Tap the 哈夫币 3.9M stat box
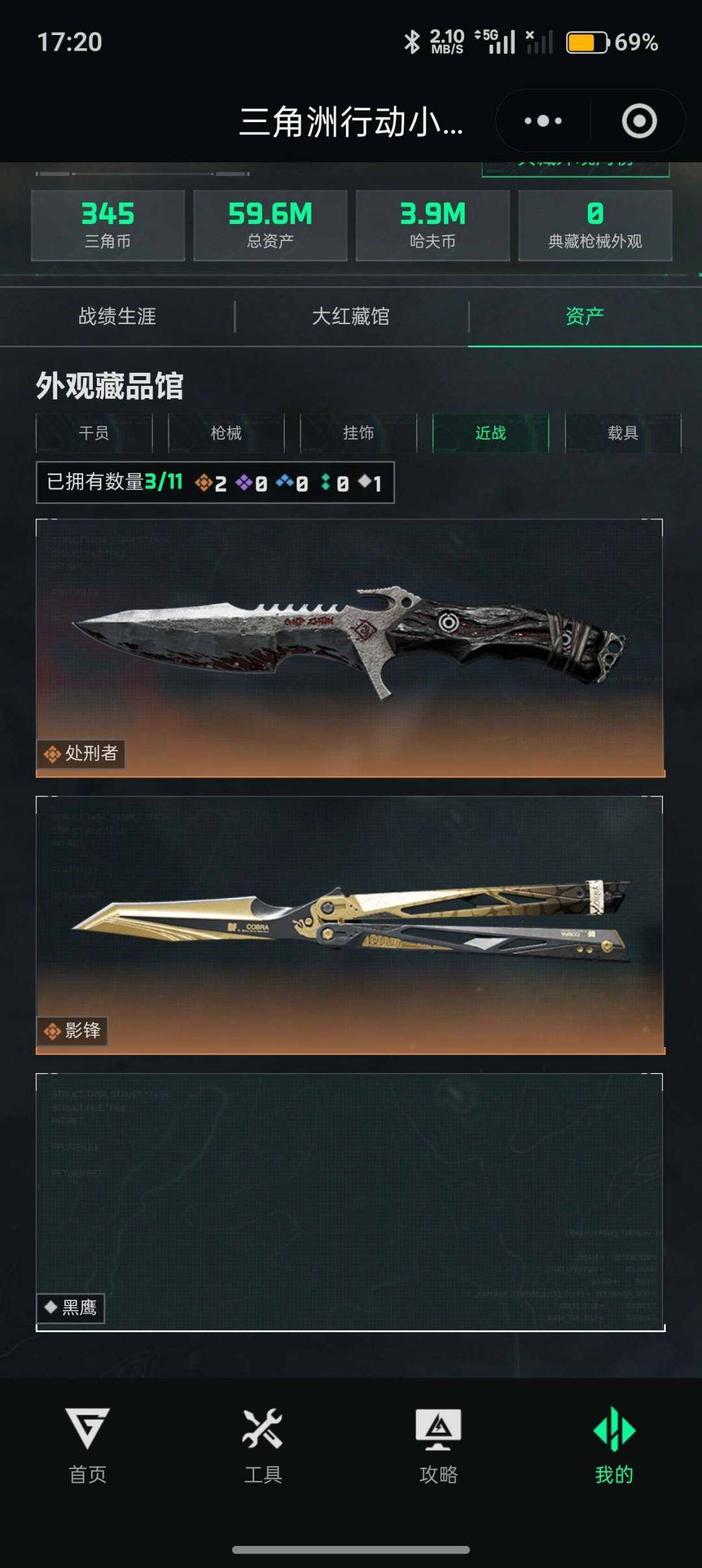The height and width of the screenshot is (1568, 702). 433,225
